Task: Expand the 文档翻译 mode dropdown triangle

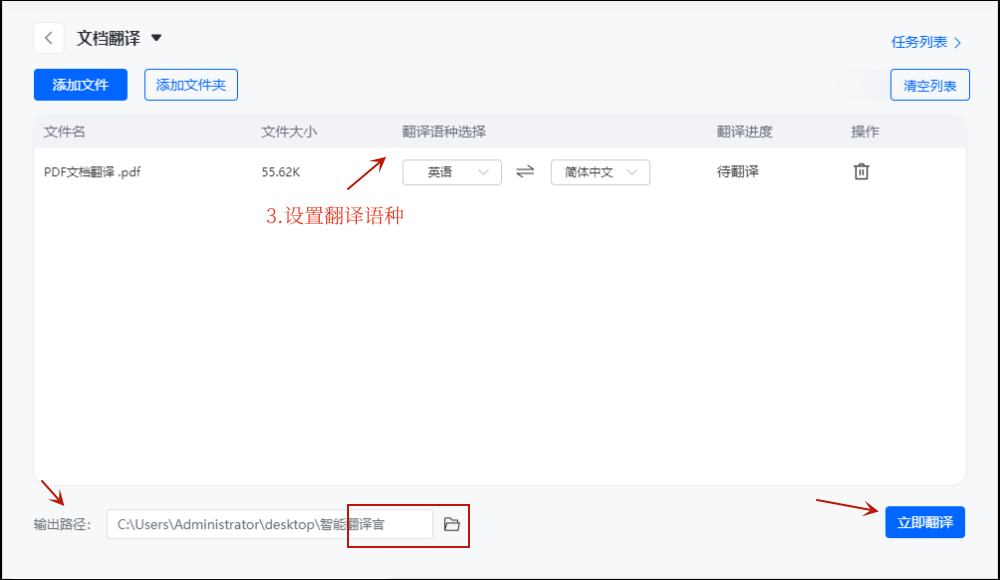Action: [156, 38]
